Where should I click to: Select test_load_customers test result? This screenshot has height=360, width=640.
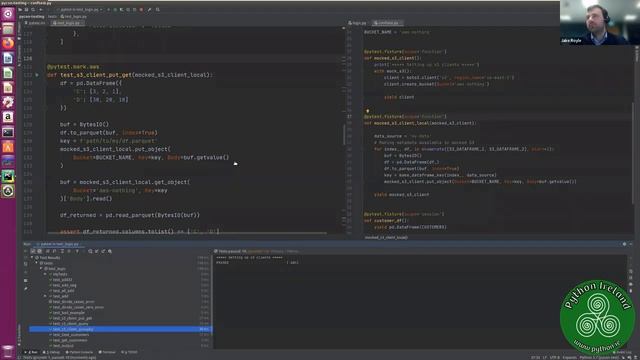(x=71, y=335)
